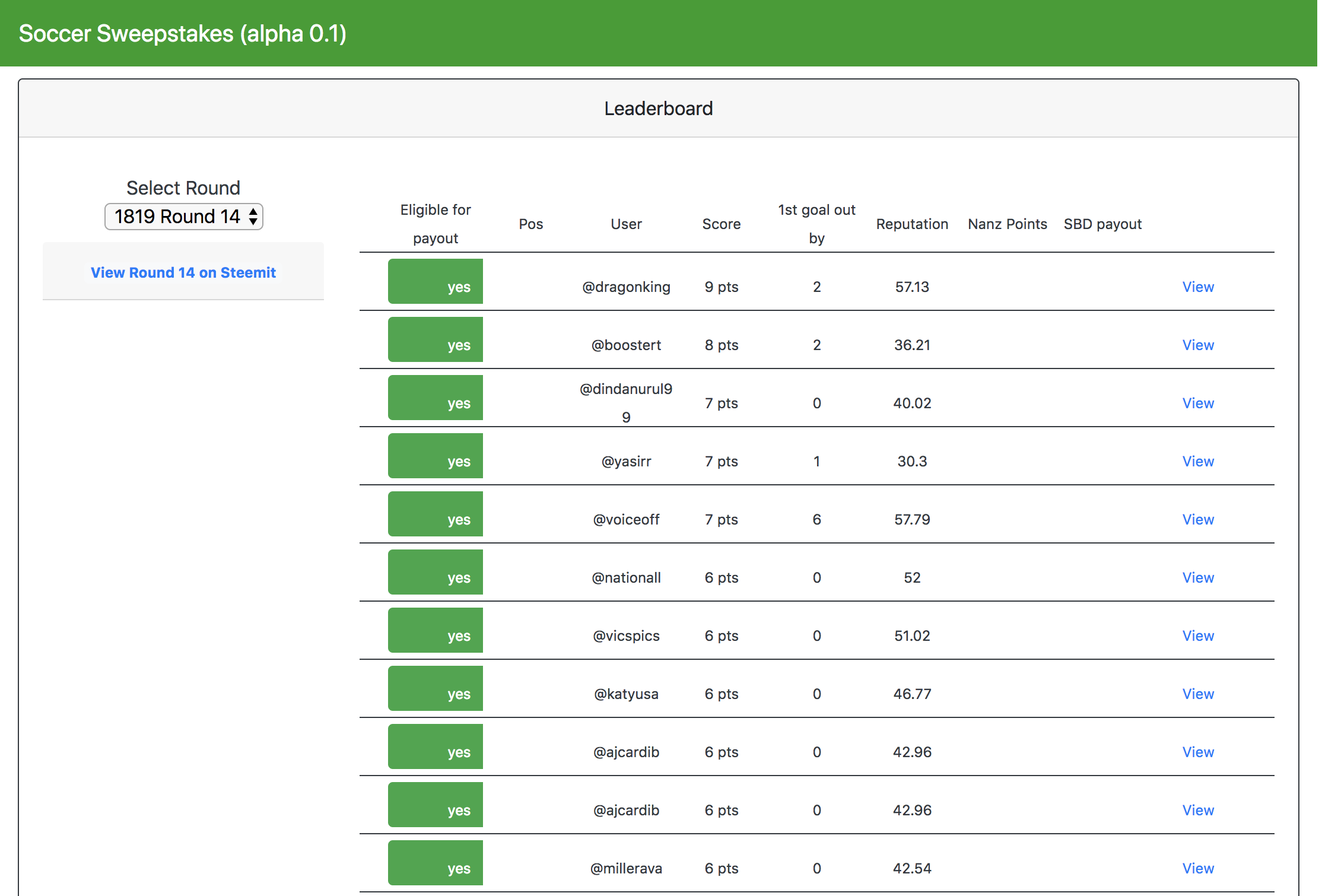The height and width of the screenshot is (896, 1322).
Task: Click reputation value 57.13
Action: pyautogui.click(x=912, y=287)
